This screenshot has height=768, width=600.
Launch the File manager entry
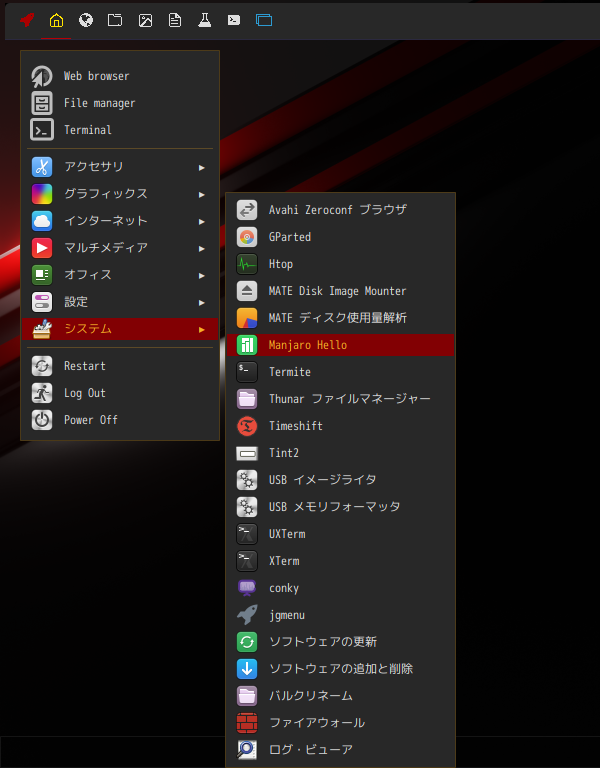click(120, 103)
